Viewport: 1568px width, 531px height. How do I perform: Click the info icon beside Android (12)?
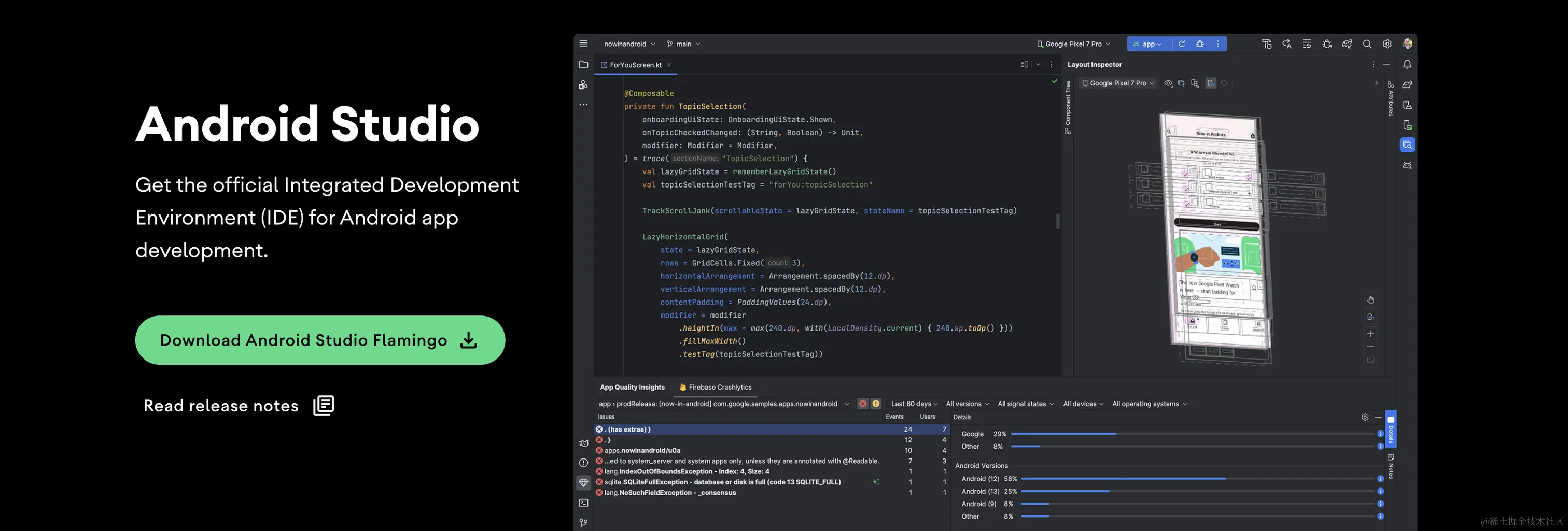(x=1380, y=479)
